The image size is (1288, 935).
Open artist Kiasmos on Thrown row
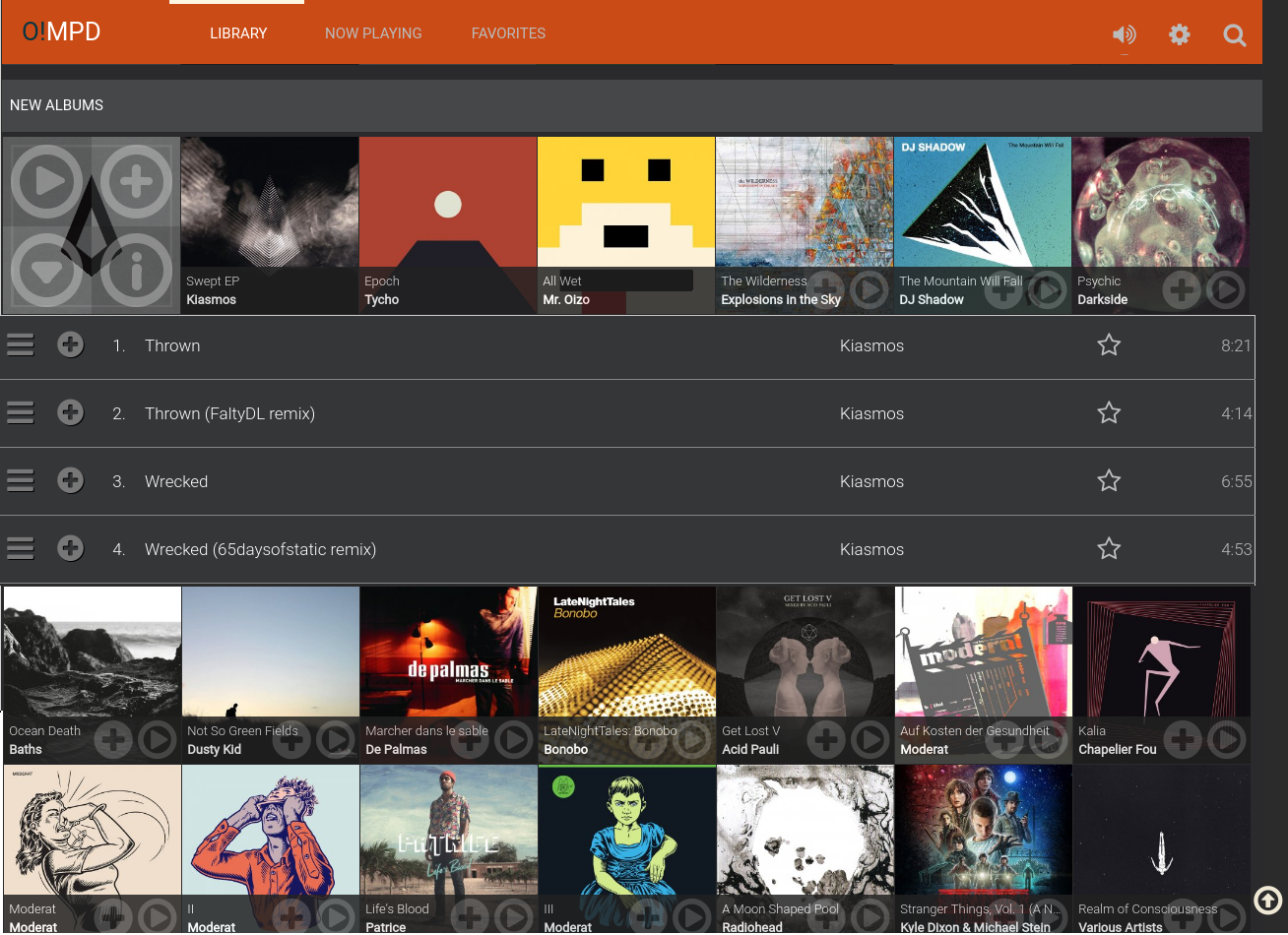click(871, 345)
